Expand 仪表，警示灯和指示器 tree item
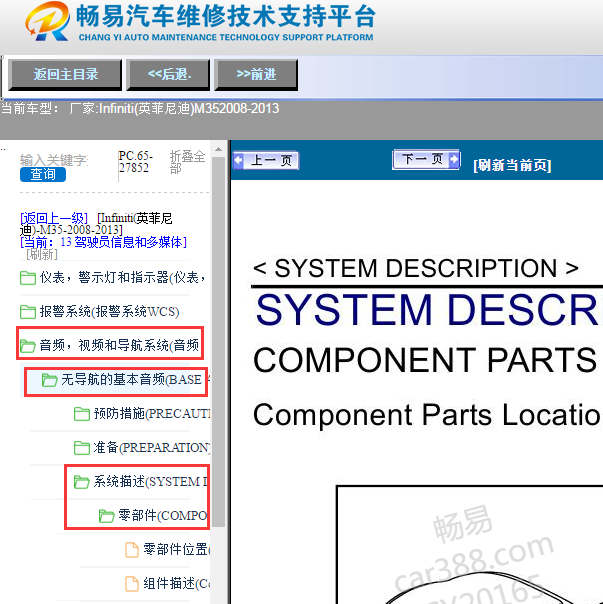The height and width of the screenshot is (604, 603). (123, 277)
